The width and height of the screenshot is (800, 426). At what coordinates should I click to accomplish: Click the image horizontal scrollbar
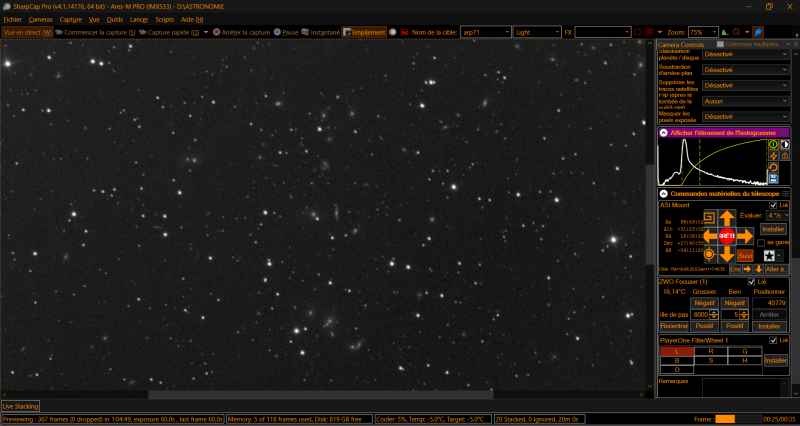(x=320, y=394)
